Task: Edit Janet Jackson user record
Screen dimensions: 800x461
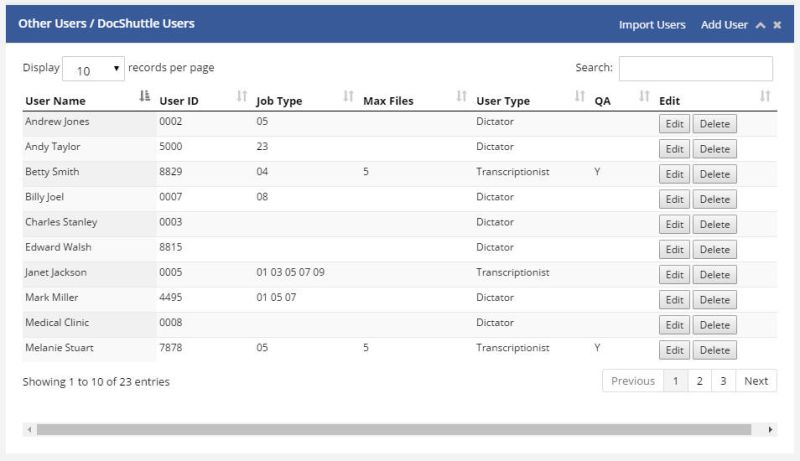Action: 674,274
